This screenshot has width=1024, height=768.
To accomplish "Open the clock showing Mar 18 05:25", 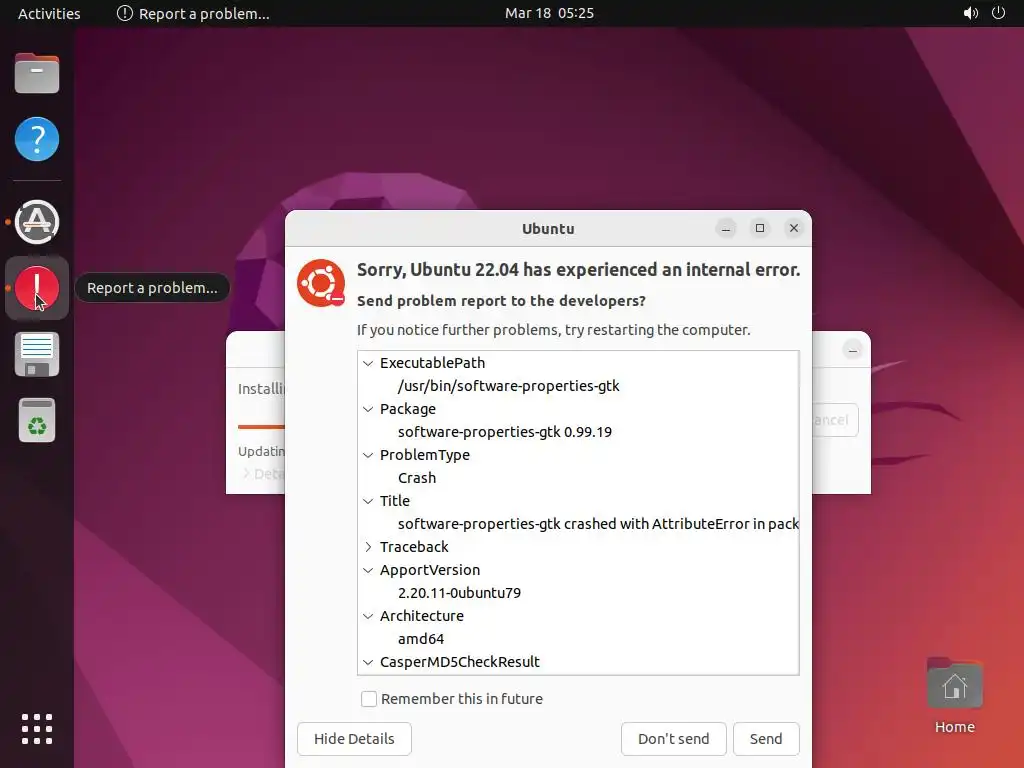I will pos(549,13).
